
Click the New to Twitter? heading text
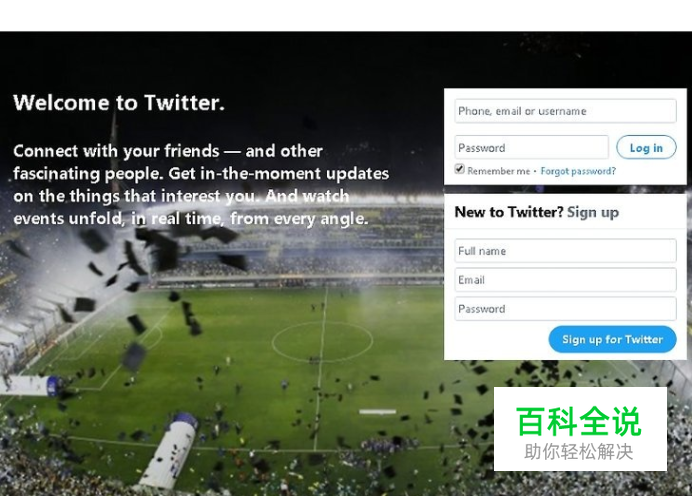click(509, 212)
